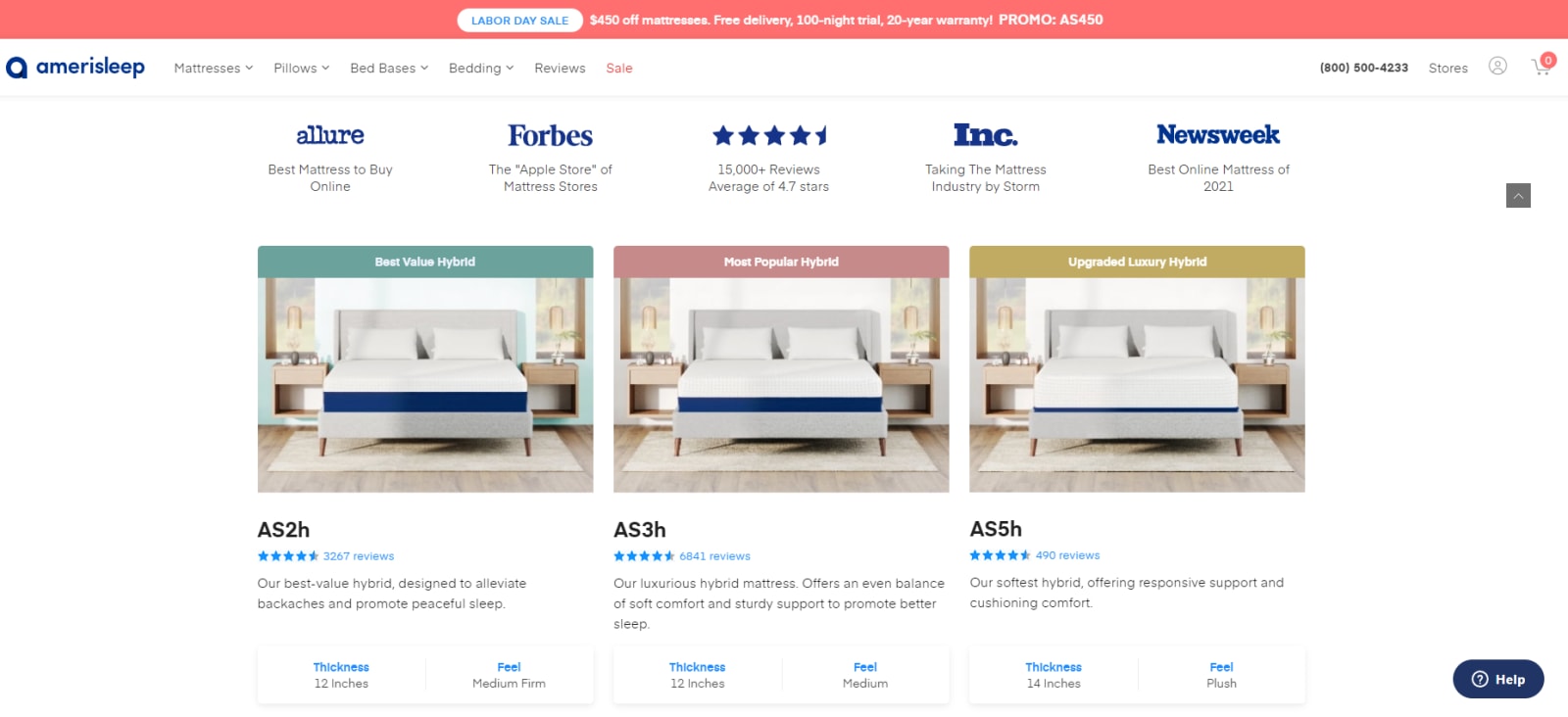This screenshot has height=717, width=1568.
Task: Expand the Bed Bases dropdown menu
Action: 389,68
